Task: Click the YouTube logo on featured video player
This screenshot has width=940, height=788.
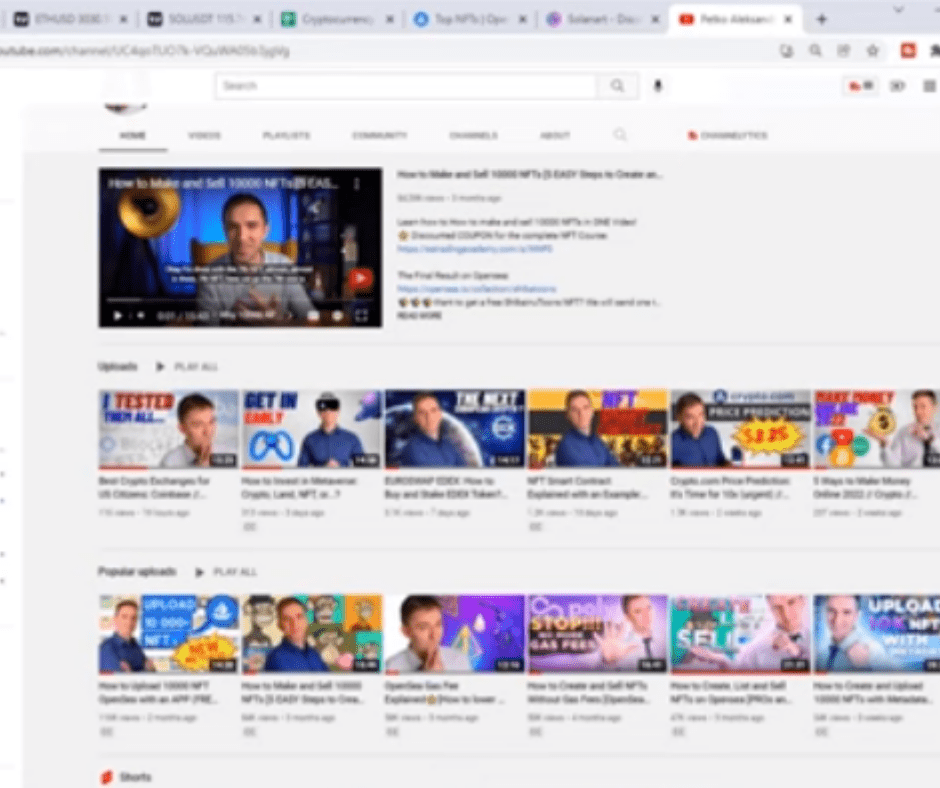Action: [359, 279]
